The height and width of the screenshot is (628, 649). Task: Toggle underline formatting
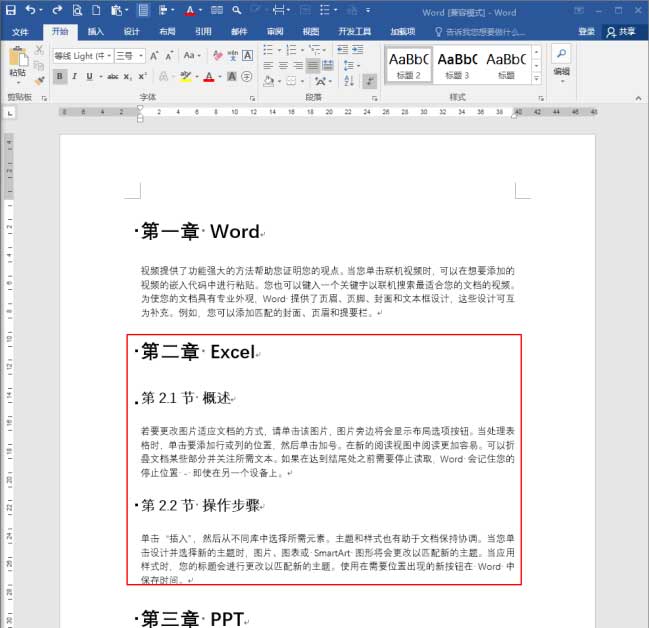(x=89, y=77)
